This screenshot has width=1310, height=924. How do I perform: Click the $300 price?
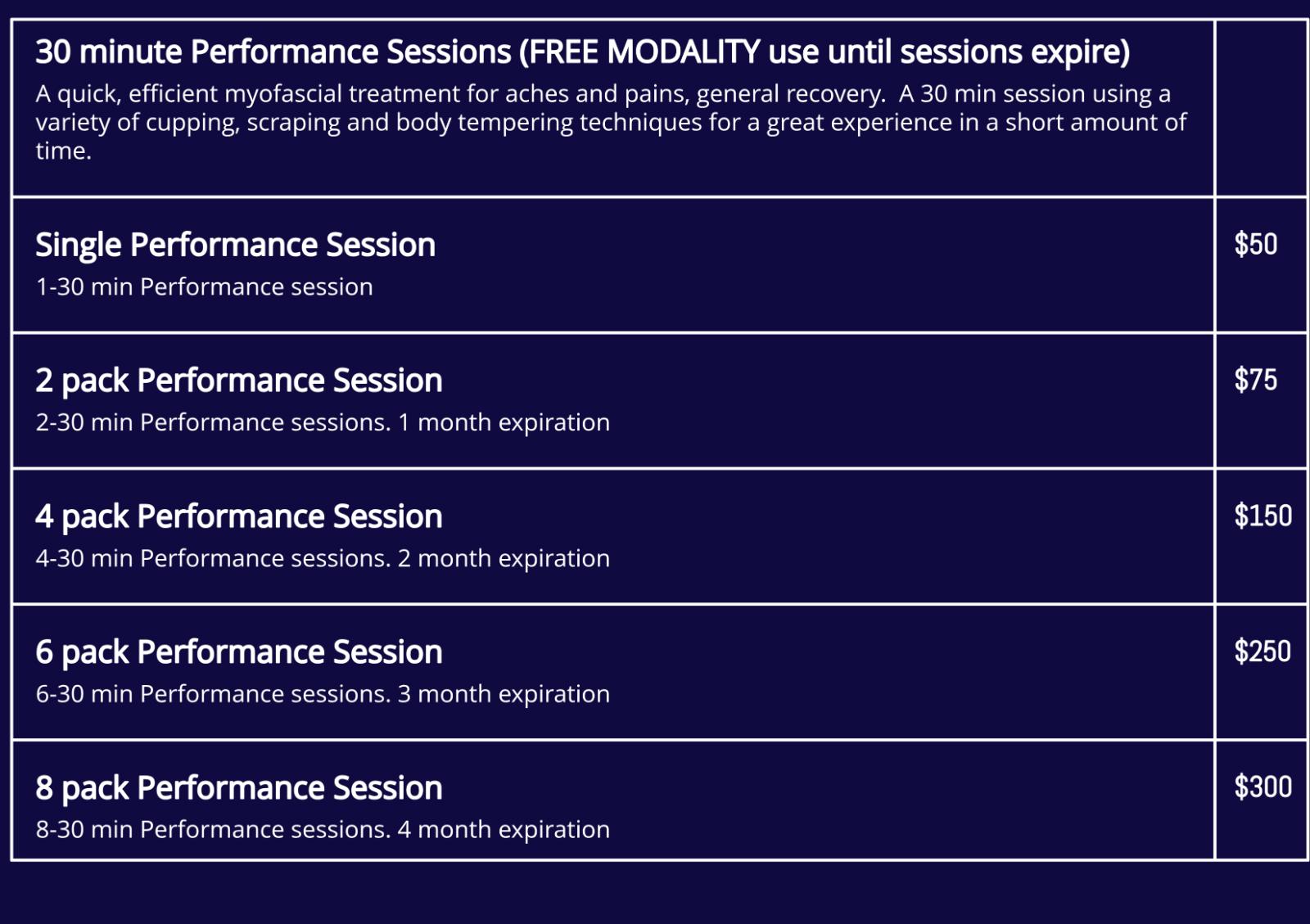[1263, 787]
